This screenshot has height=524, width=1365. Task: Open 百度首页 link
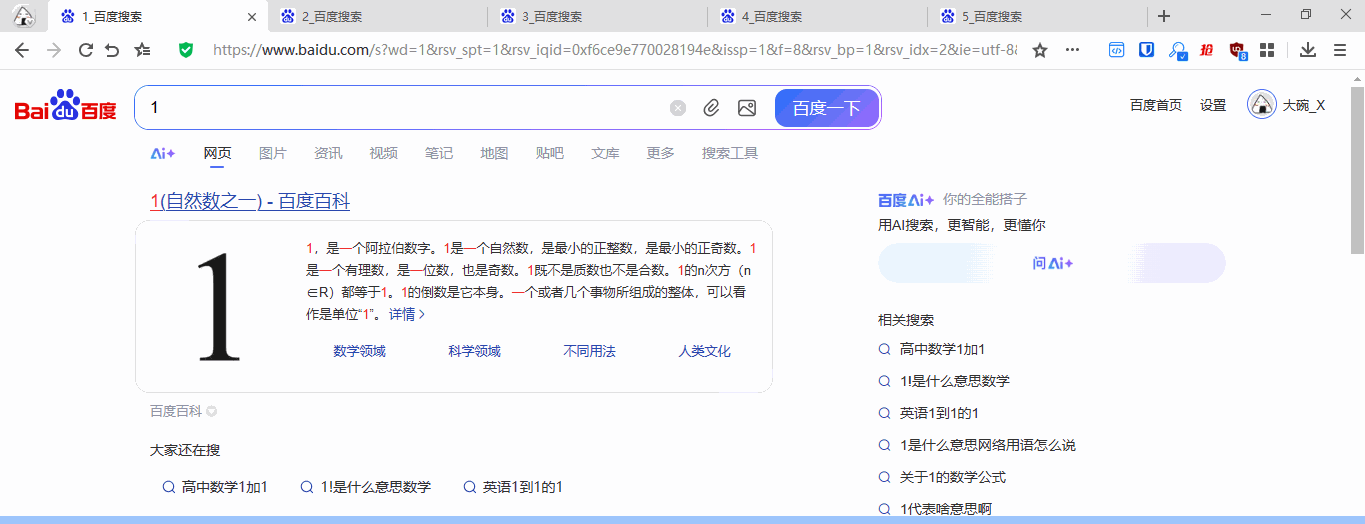pos(1156,105)
